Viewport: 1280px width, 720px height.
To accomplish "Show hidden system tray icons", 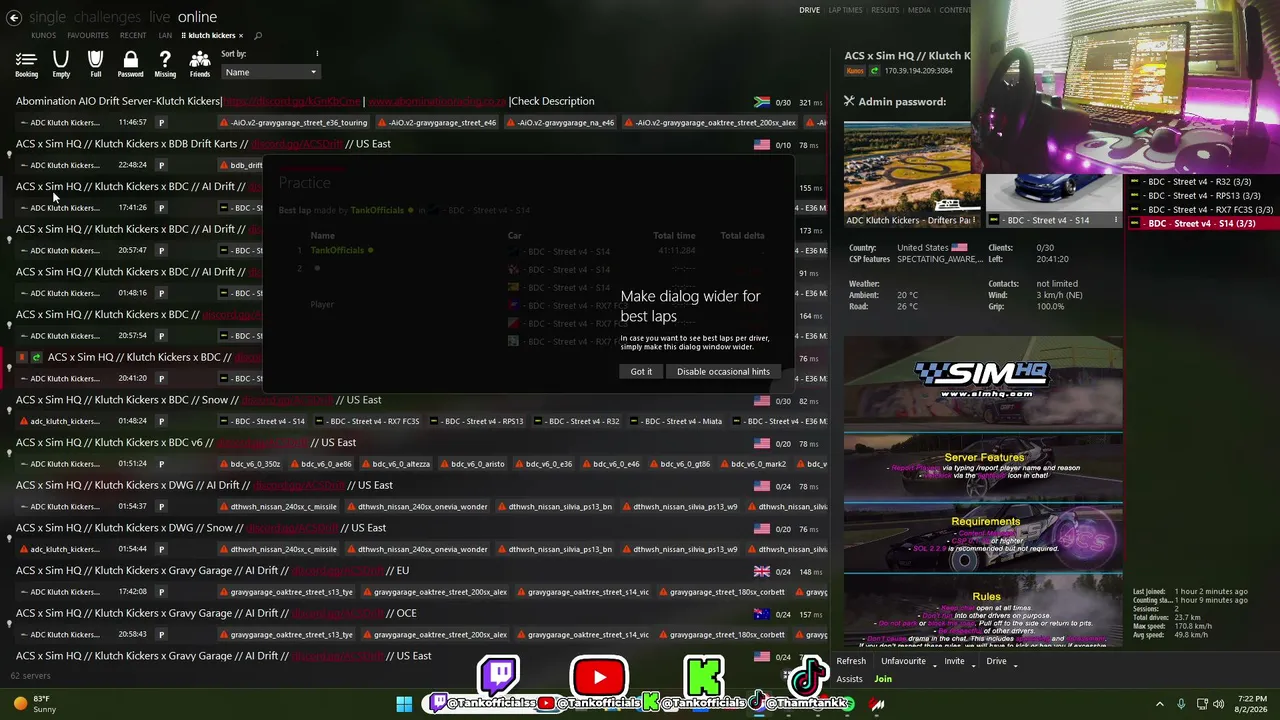I will tap(1160, 704).
